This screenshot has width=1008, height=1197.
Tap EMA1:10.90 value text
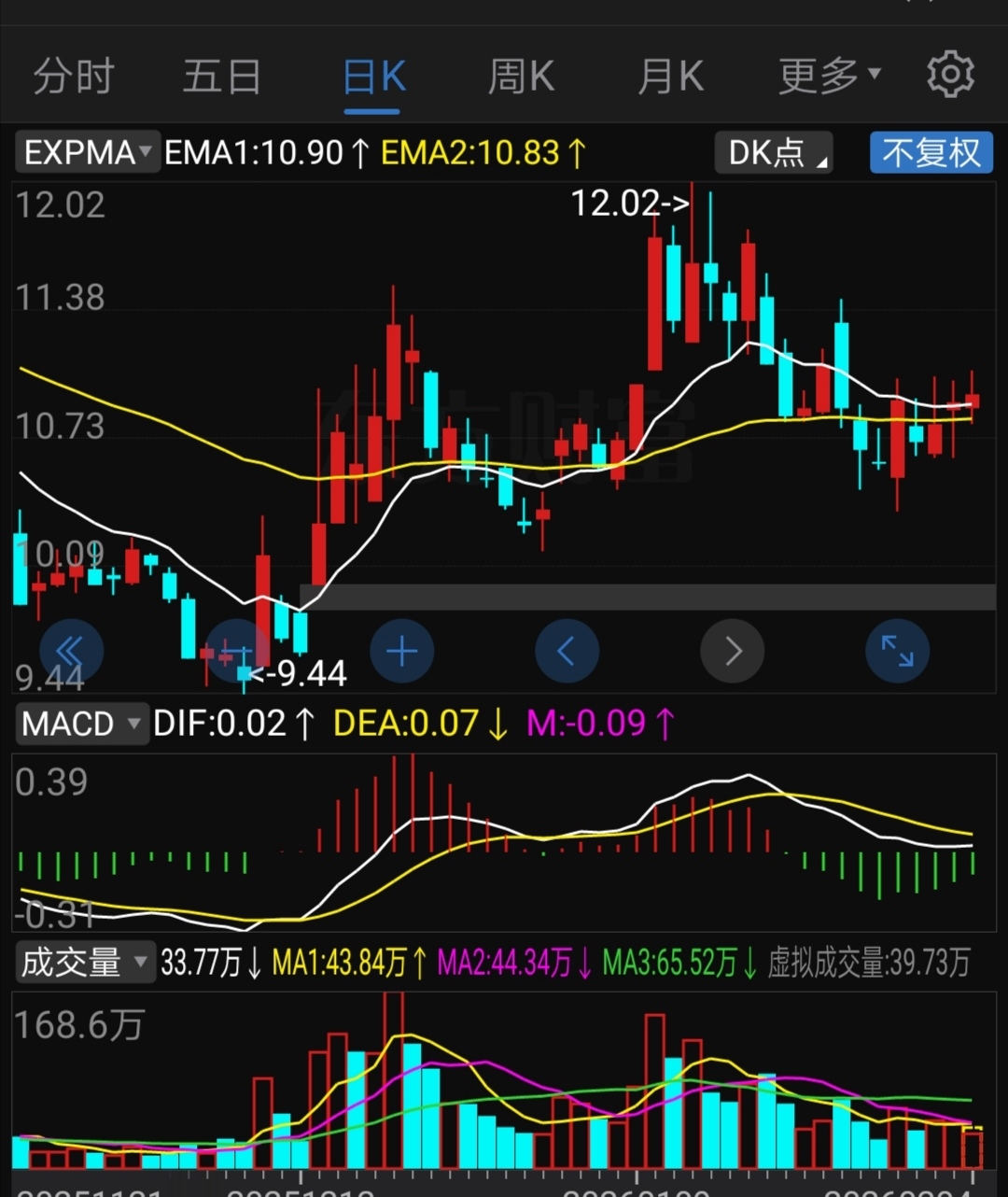267,152
